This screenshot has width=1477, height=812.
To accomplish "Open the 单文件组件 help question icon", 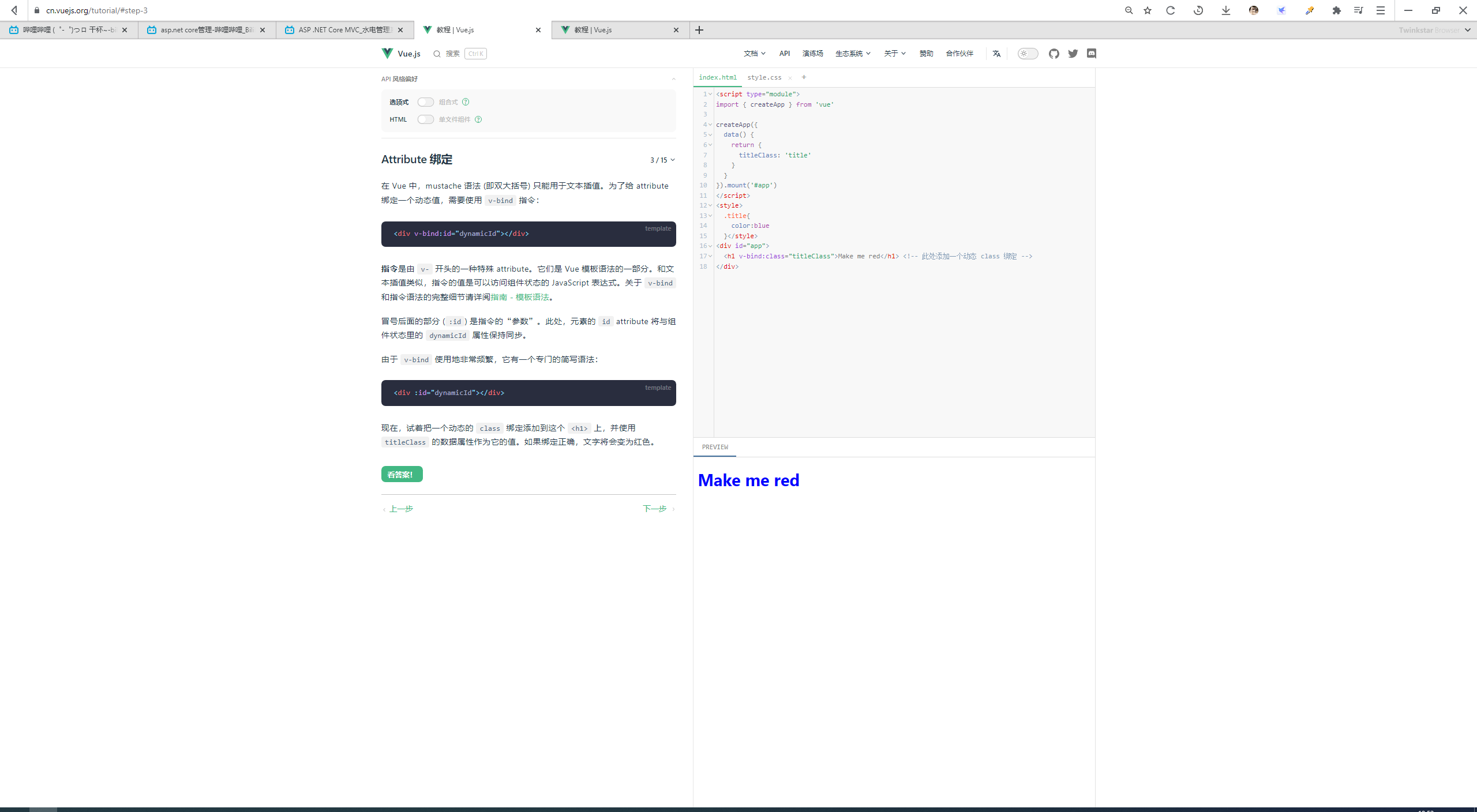I will pyautogui.click(x=478, y=119).
